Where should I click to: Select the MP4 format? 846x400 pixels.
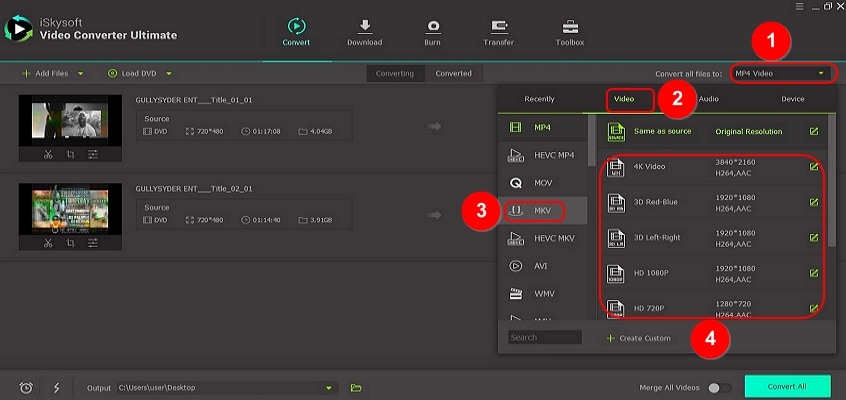click(x=542, y=127)
